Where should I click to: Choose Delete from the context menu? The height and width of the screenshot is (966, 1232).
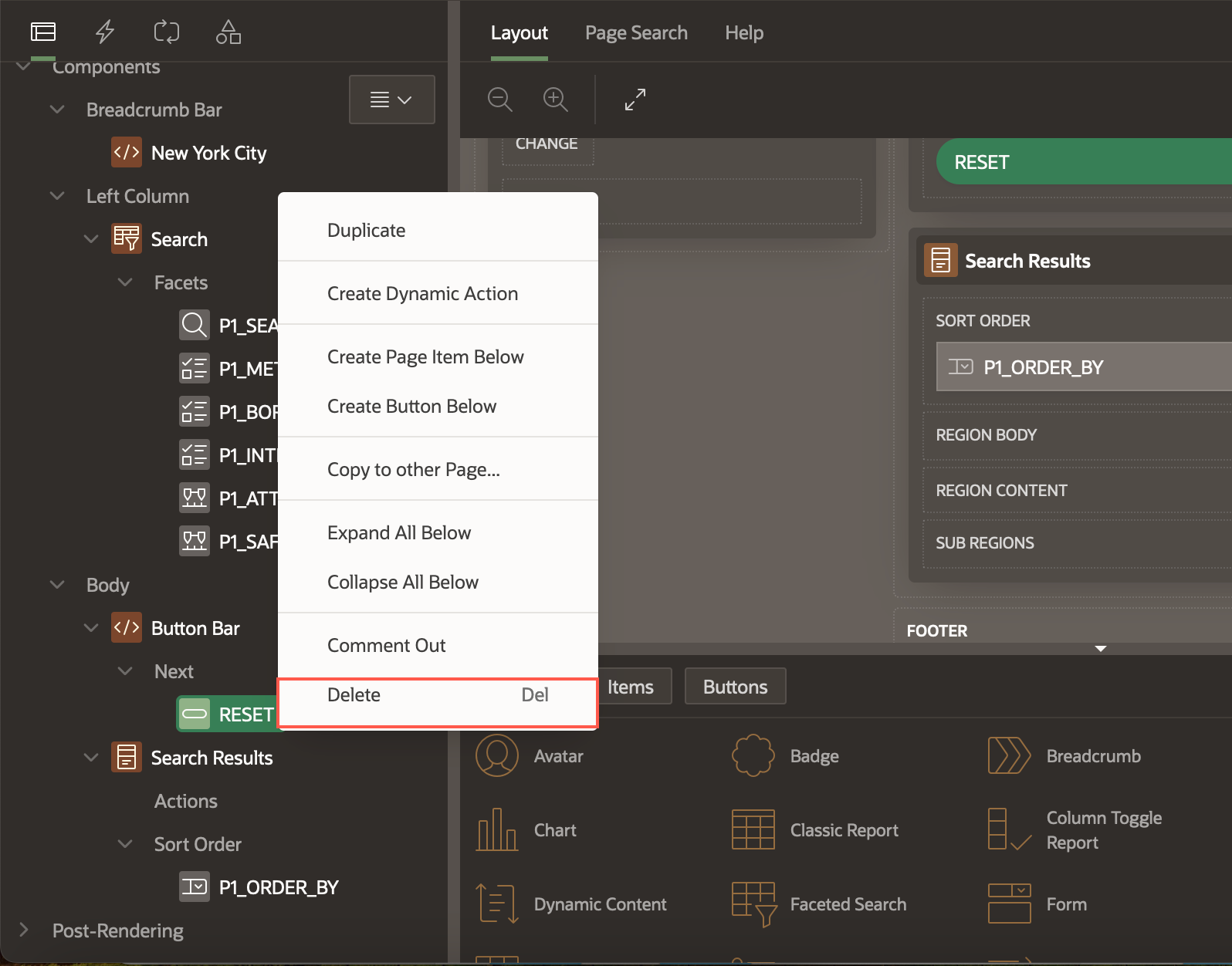pos(438,694)
